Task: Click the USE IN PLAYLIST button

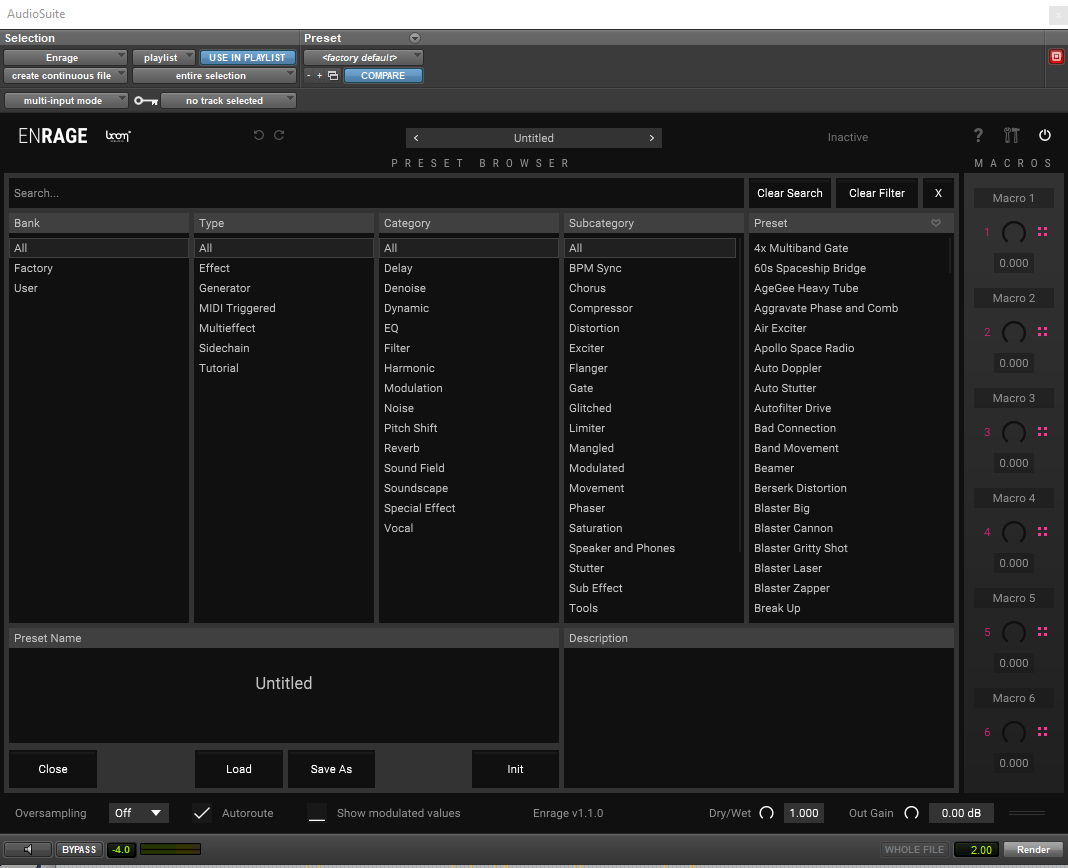Action: click(x=247, y=57)
